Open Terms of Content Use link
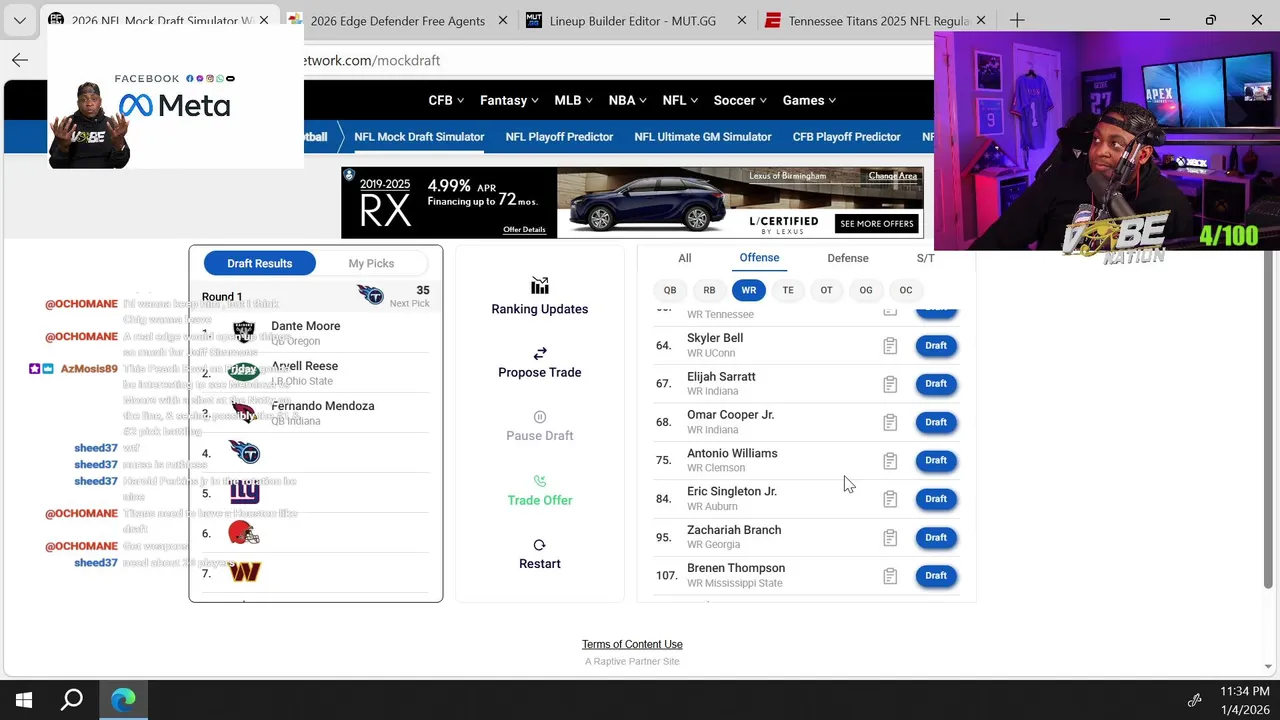The image size is (1280, 720). pyautogui.click(x=632, y=644)
